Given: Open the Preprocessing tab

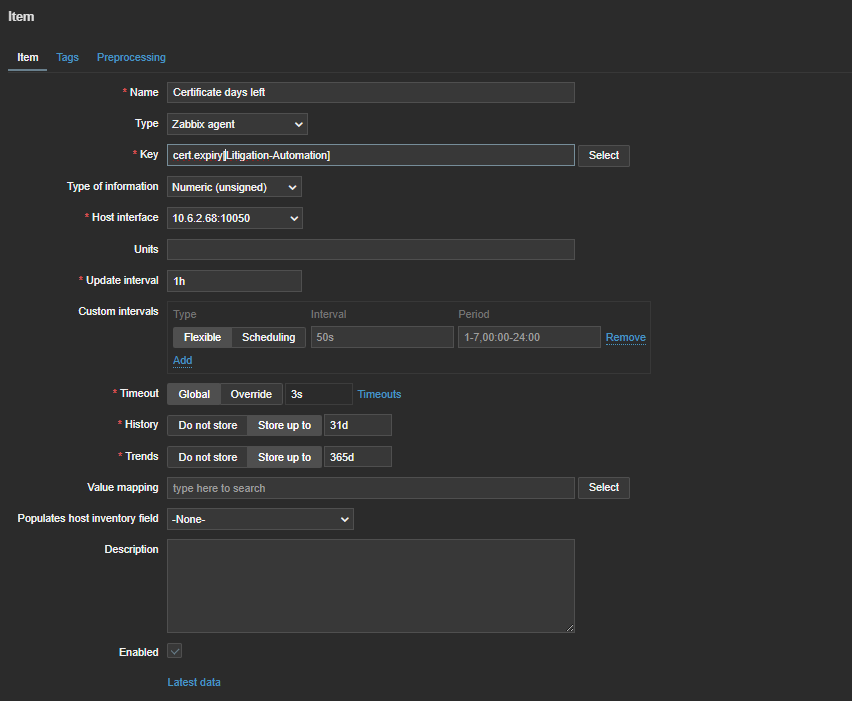Looking at the screenshot, I should [131, 57].
